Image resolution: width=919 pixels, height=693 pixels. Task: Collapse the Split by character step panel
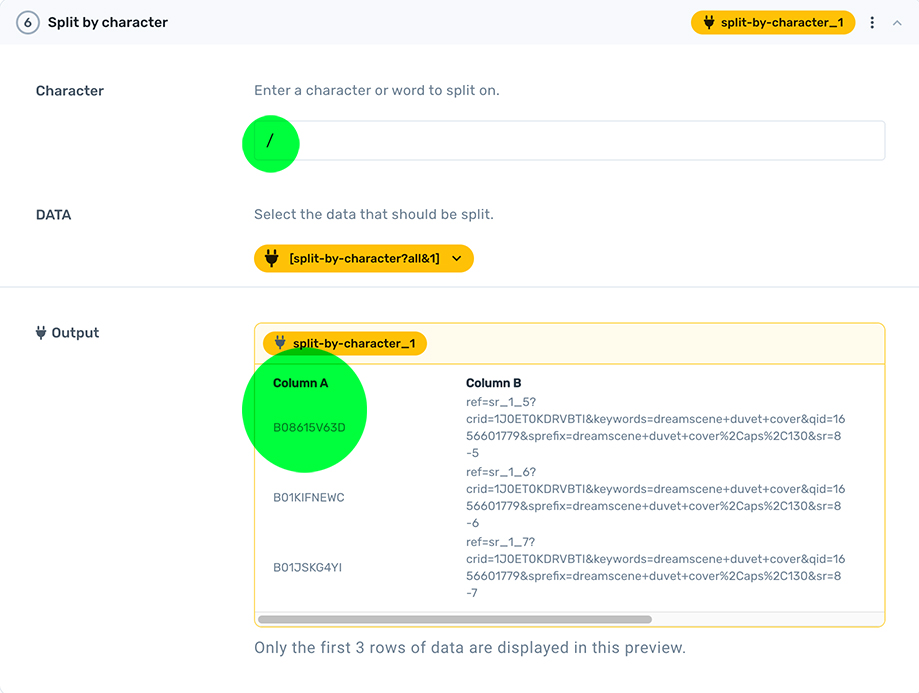(898, 22)
